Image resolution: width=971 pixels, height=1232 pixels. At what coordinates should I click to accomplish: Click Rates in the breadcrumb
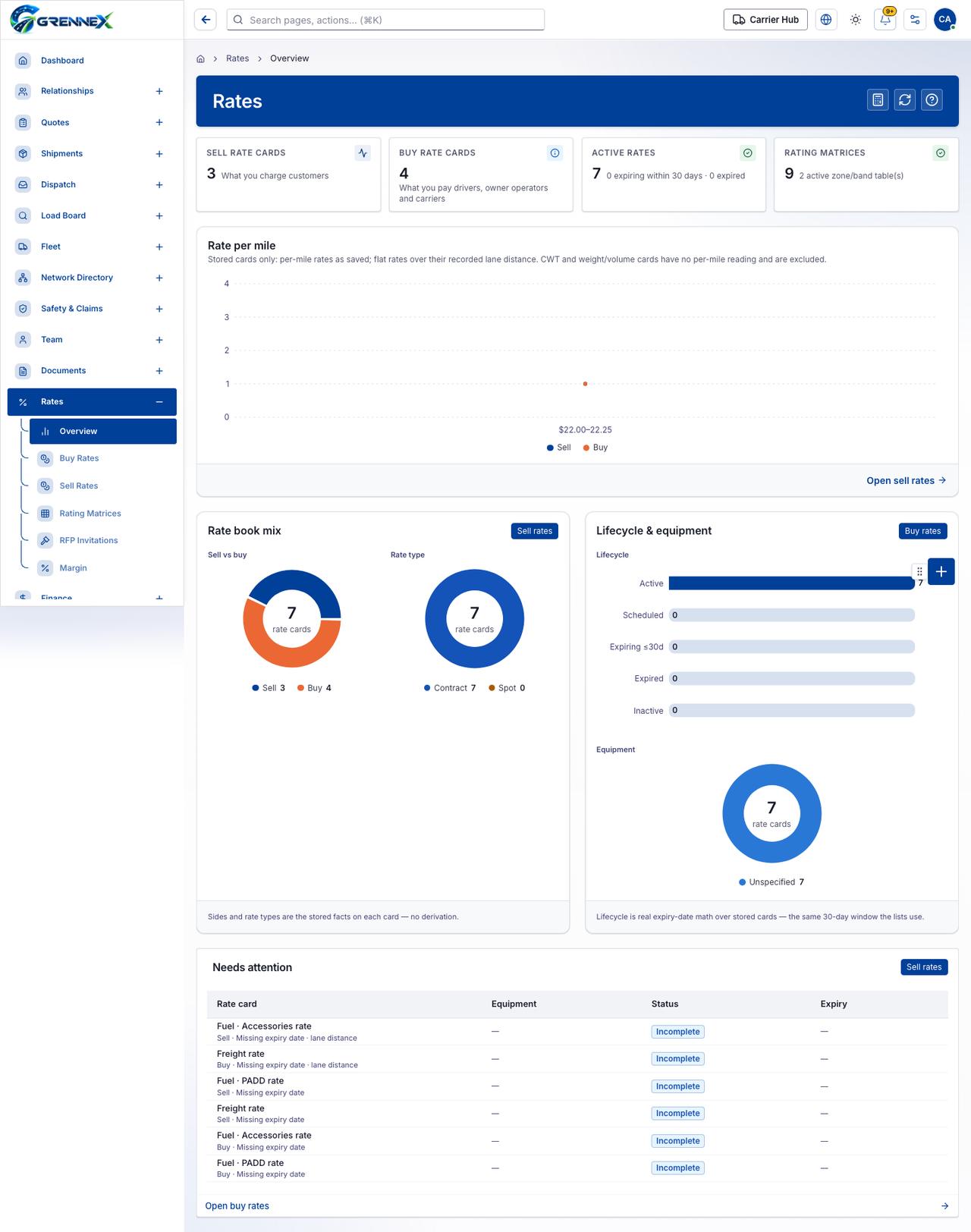pos(237,58)
